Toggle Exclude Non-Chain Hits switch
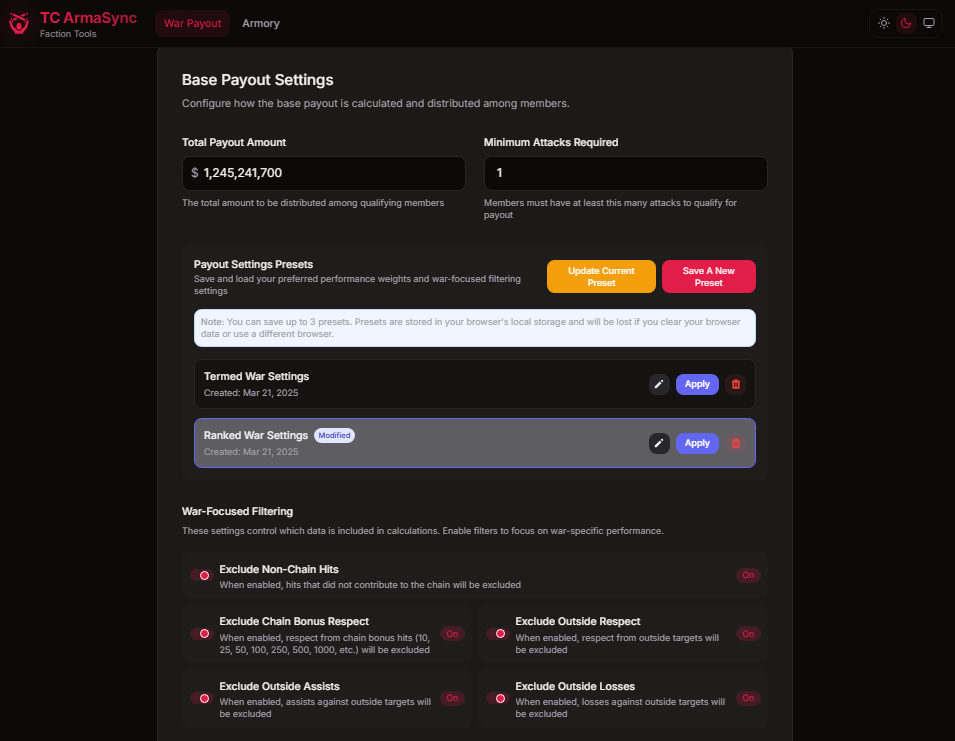The image size is (955, 741). tap(201, 575)
